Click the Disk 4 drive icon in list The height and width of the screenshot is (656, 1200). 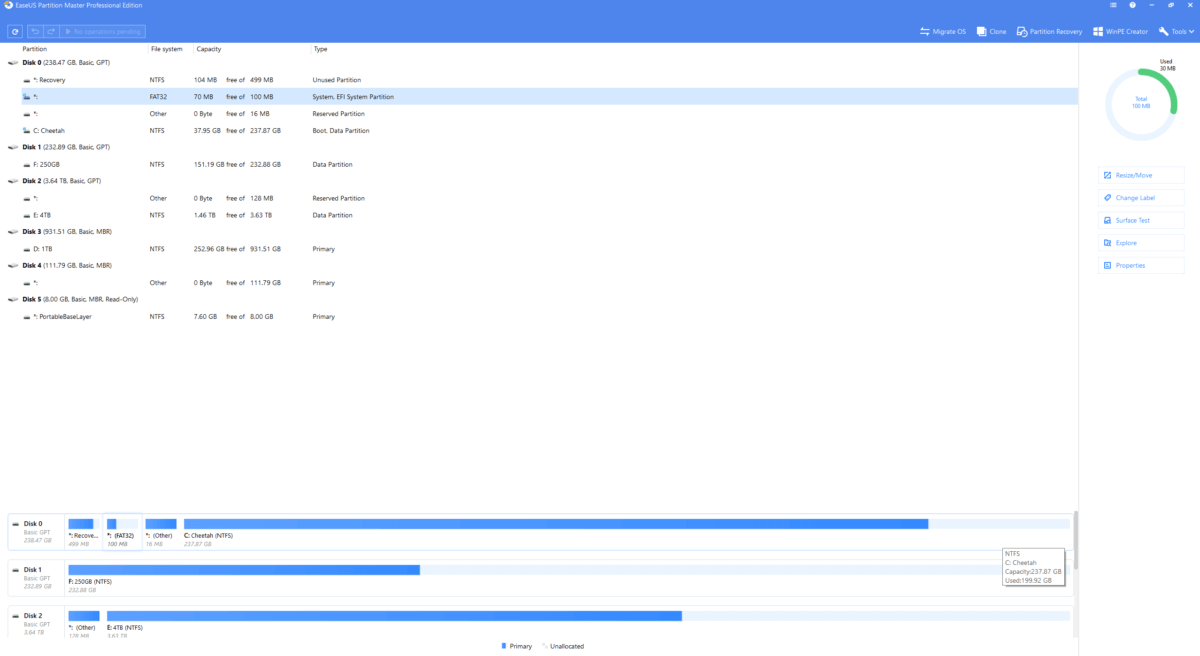pos(13,266)
